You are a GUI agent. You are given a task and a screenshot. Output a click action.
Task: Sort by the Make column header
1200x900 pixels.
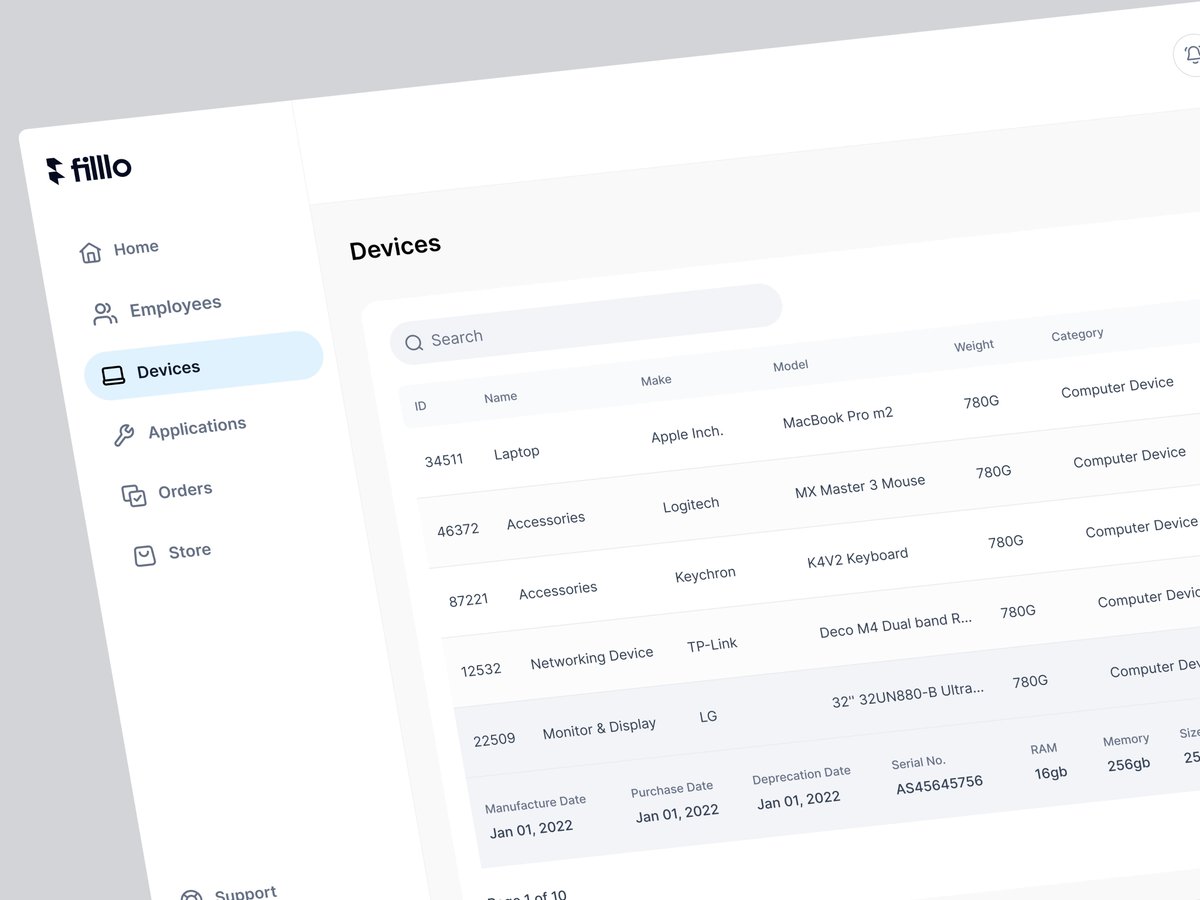656,380
